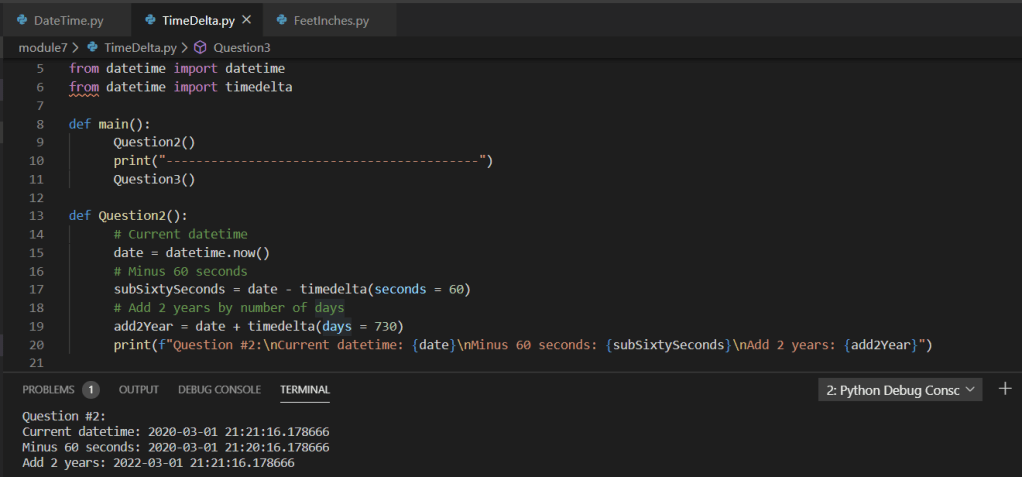The width and height of the screenshot is (1022, 477).
Task: Click the Python file icon in breadcrumbs
Action: (x=93, y=47)
